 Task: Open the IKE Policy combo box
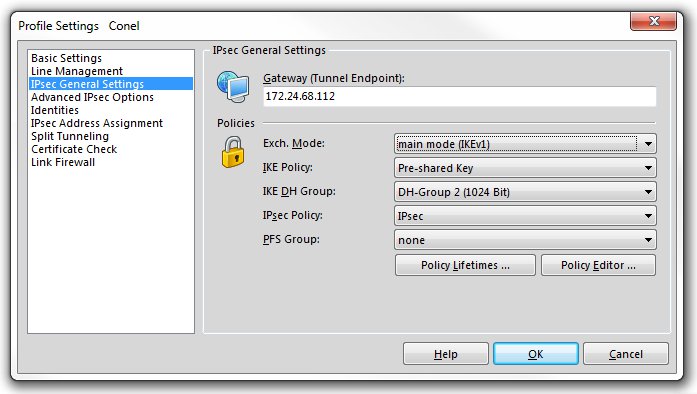click(525, 168)
